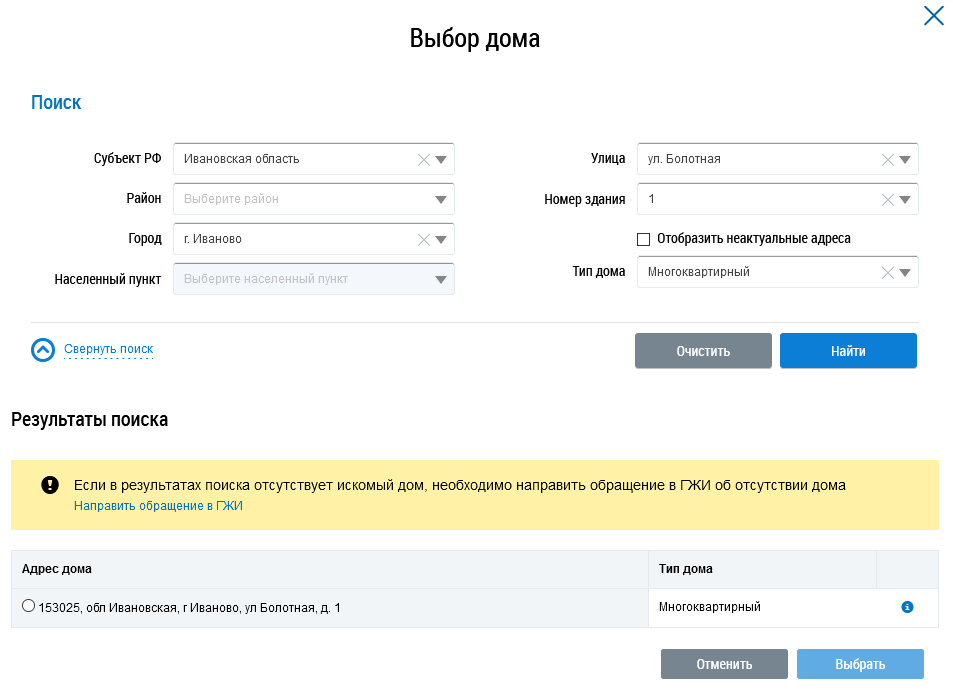Clear the Номер здания field value
Screen dimensions: 953x690
point(887,199)
